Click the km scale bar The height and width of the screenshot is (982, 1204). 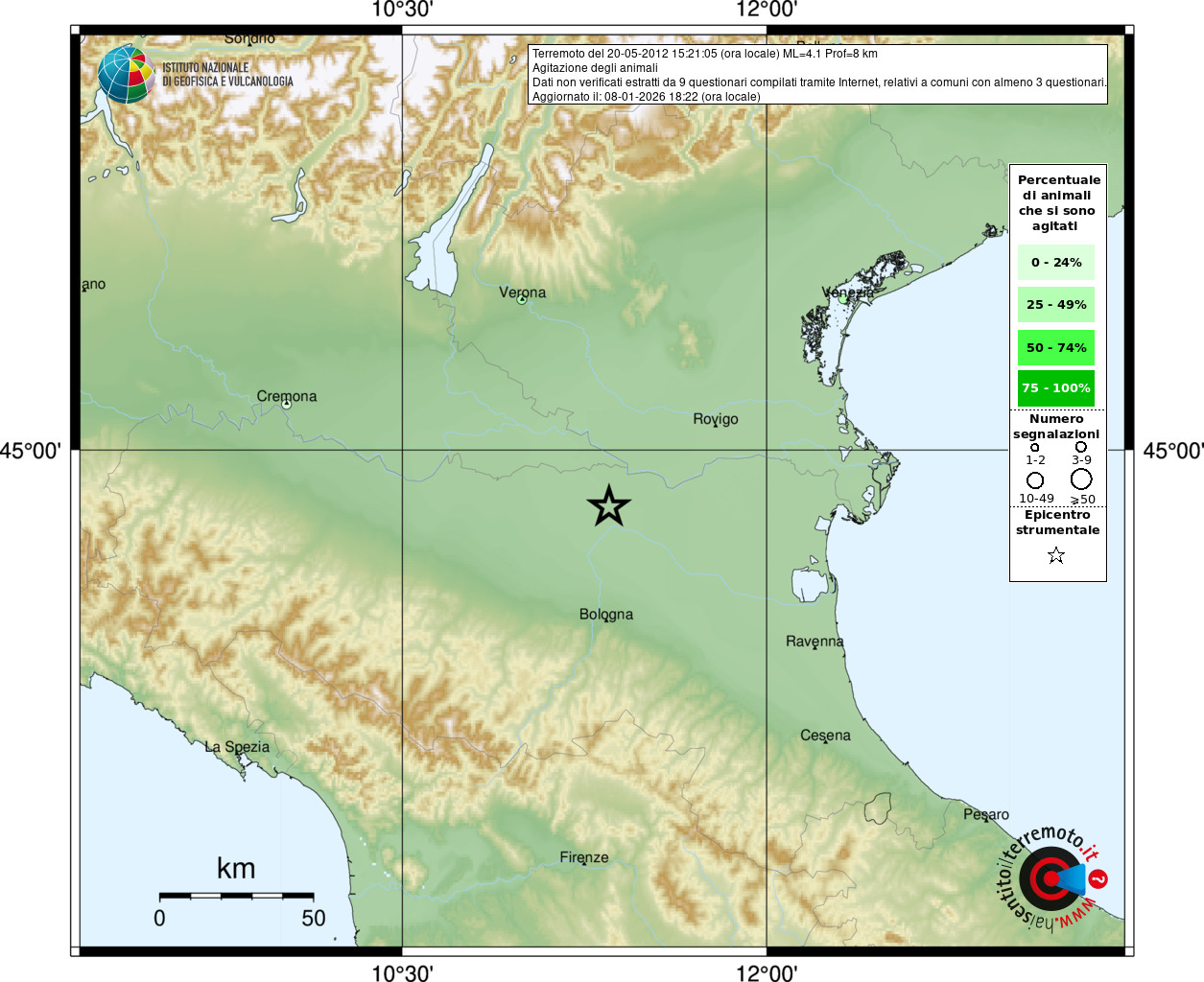(x=236, y=896)
